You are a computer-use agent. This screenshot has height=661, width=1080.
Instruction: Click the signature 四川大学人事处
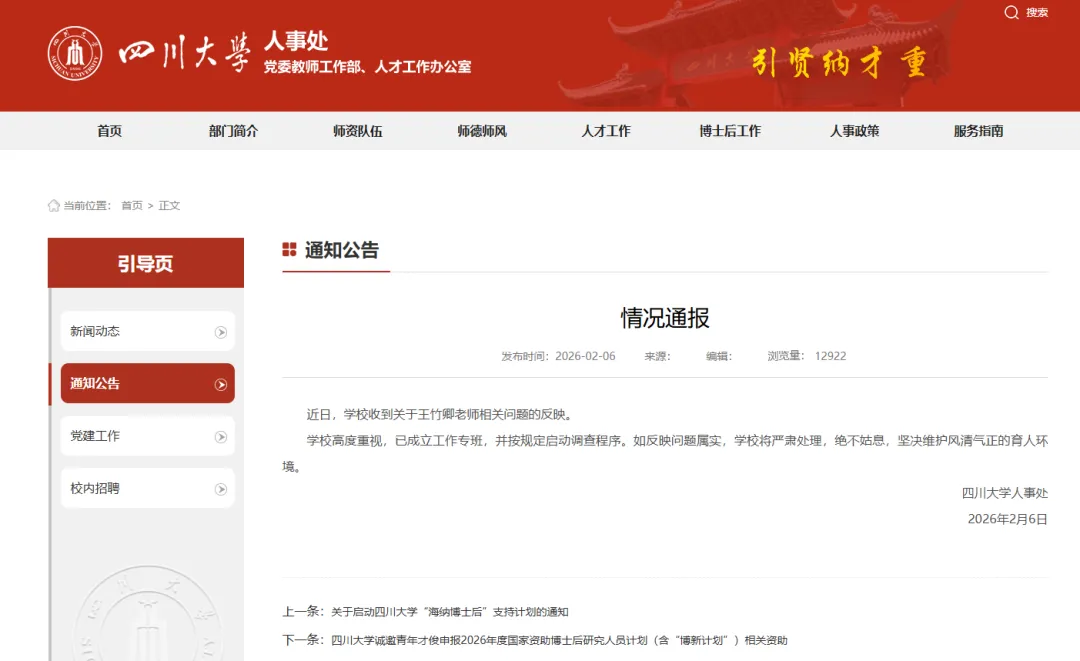point(1005,493)
